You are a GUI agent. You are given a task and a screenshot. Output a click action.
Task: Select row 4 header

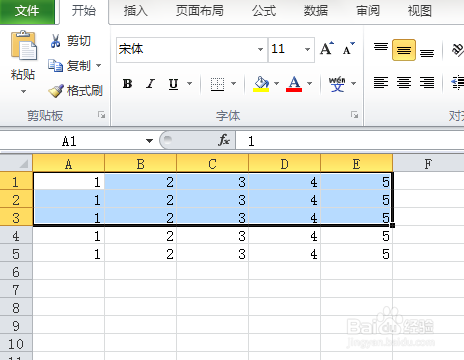(16, 236)
